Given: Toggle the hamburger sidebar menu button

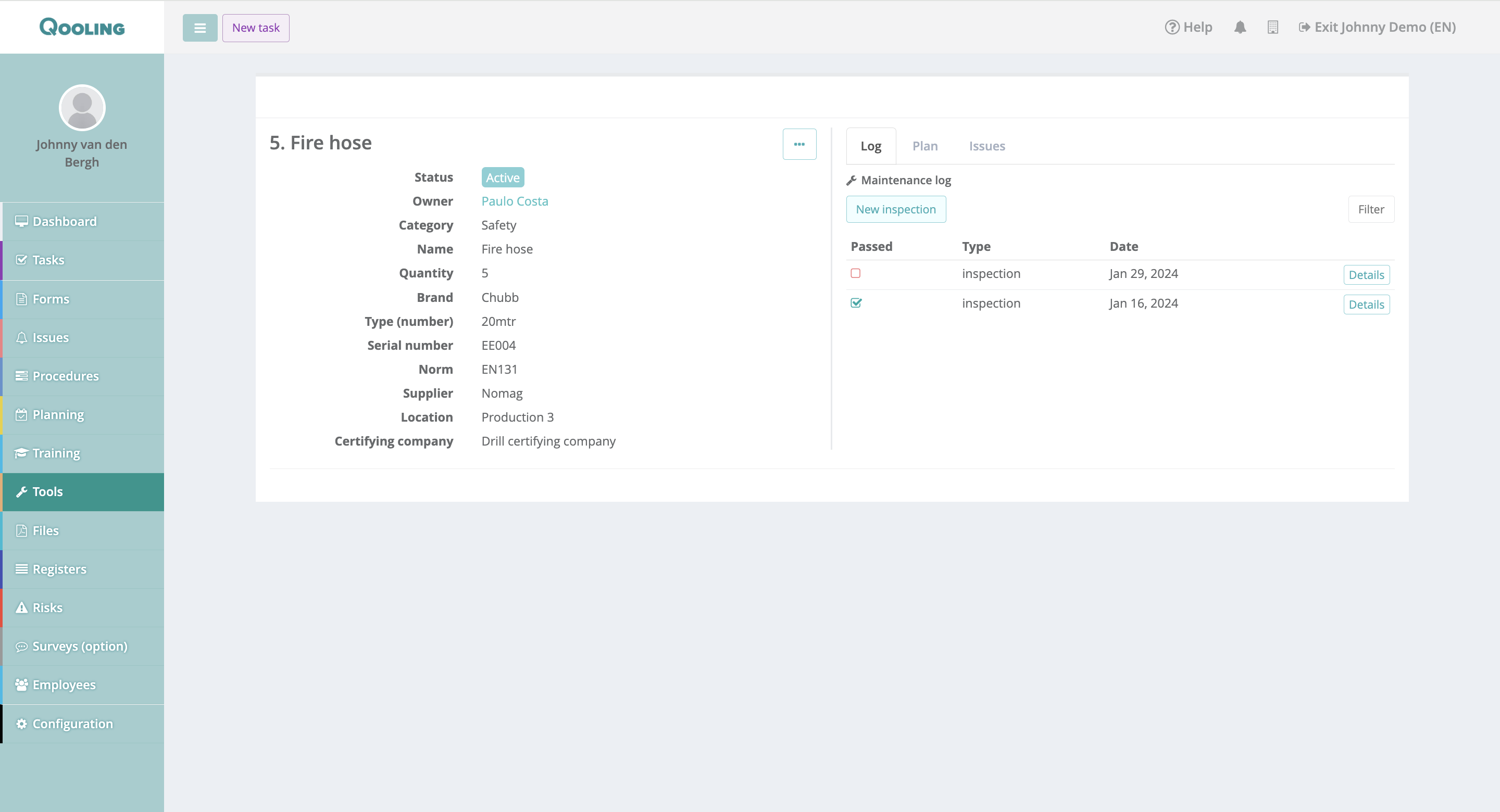Looking at the screenshot, I should click(x=199, y=28).
